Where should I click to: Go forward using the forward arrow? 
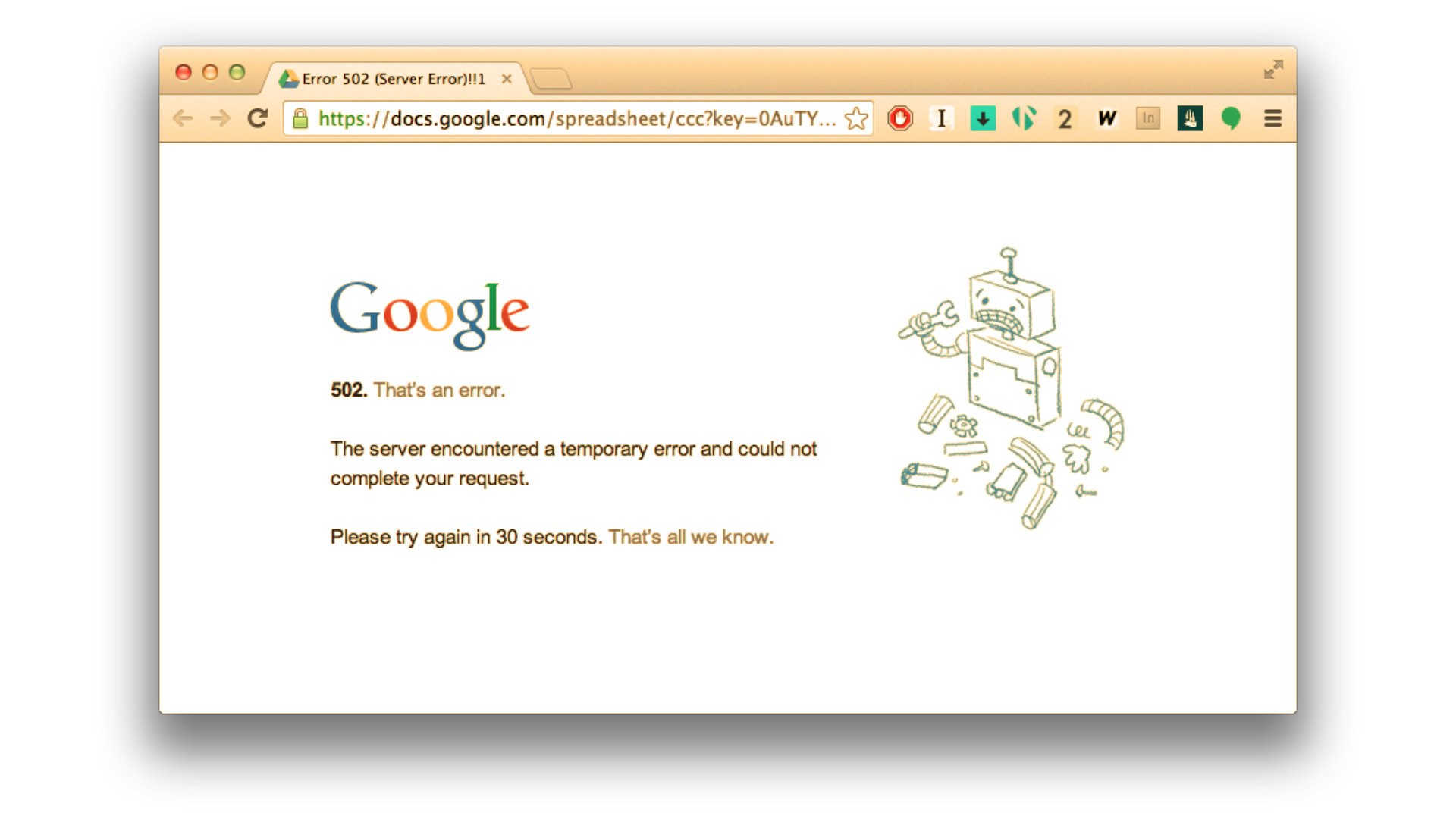(220, 118)
